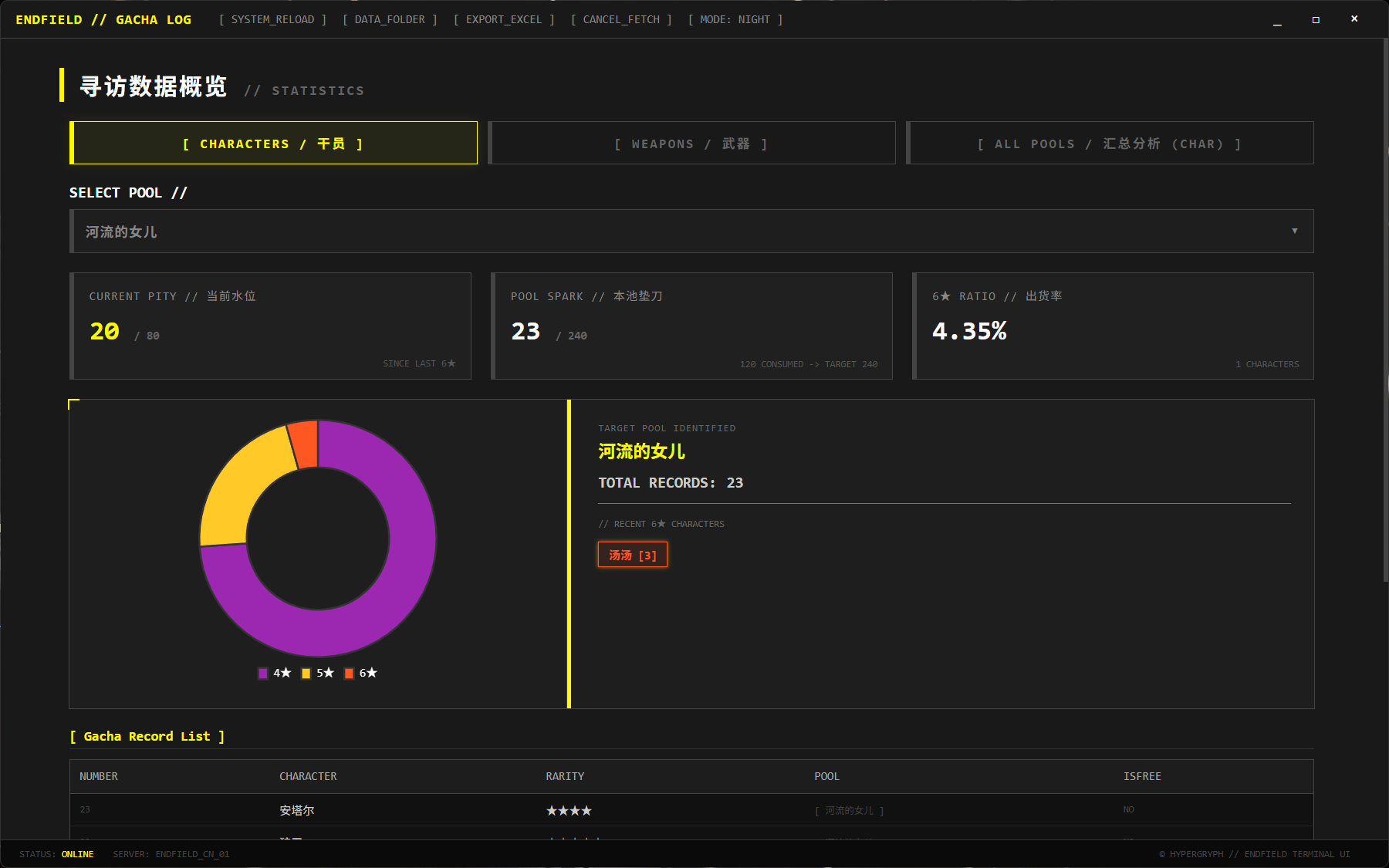
Task: Toggle MODE: NIGHT theme switch
Action: (735, 19)
